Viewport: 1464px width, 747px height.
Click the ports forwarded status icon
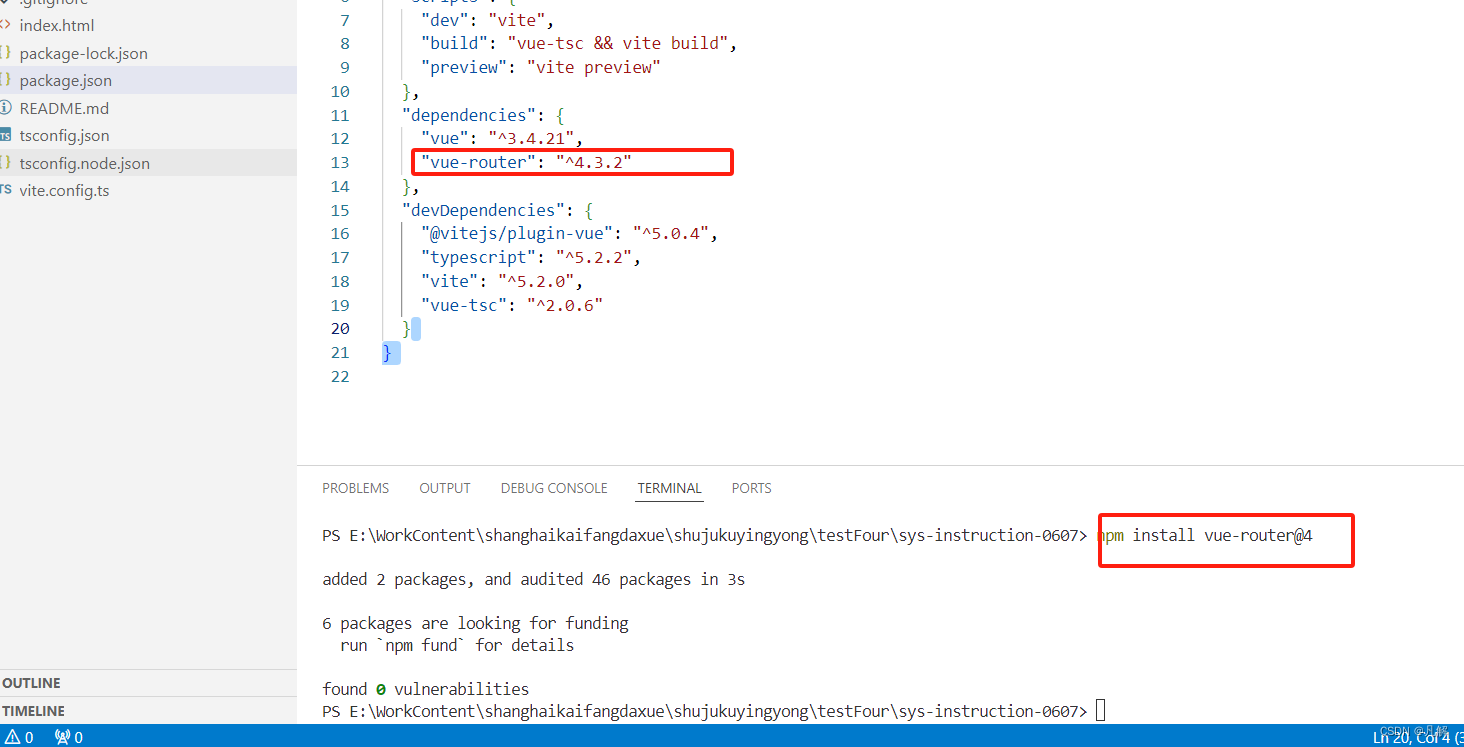click(x=68, y=737)
